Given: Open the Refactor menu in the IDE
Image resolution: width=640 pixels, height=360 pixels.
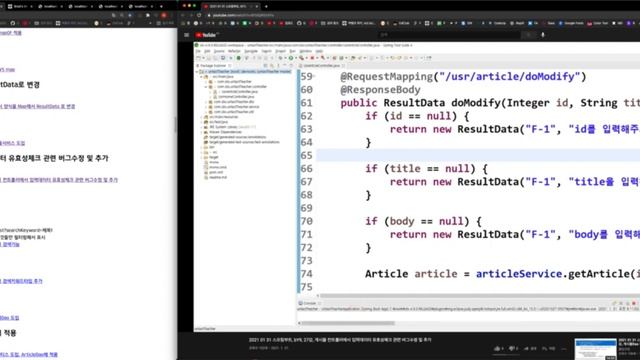Looking at the screenshot, I should [x=234, y=51].
